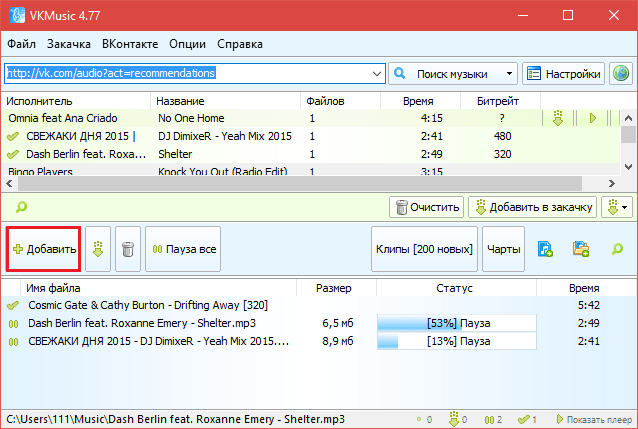Open the Чарты button
This screenshot has height=429, width=638.
pyautogui.click(x=504, y=249)
